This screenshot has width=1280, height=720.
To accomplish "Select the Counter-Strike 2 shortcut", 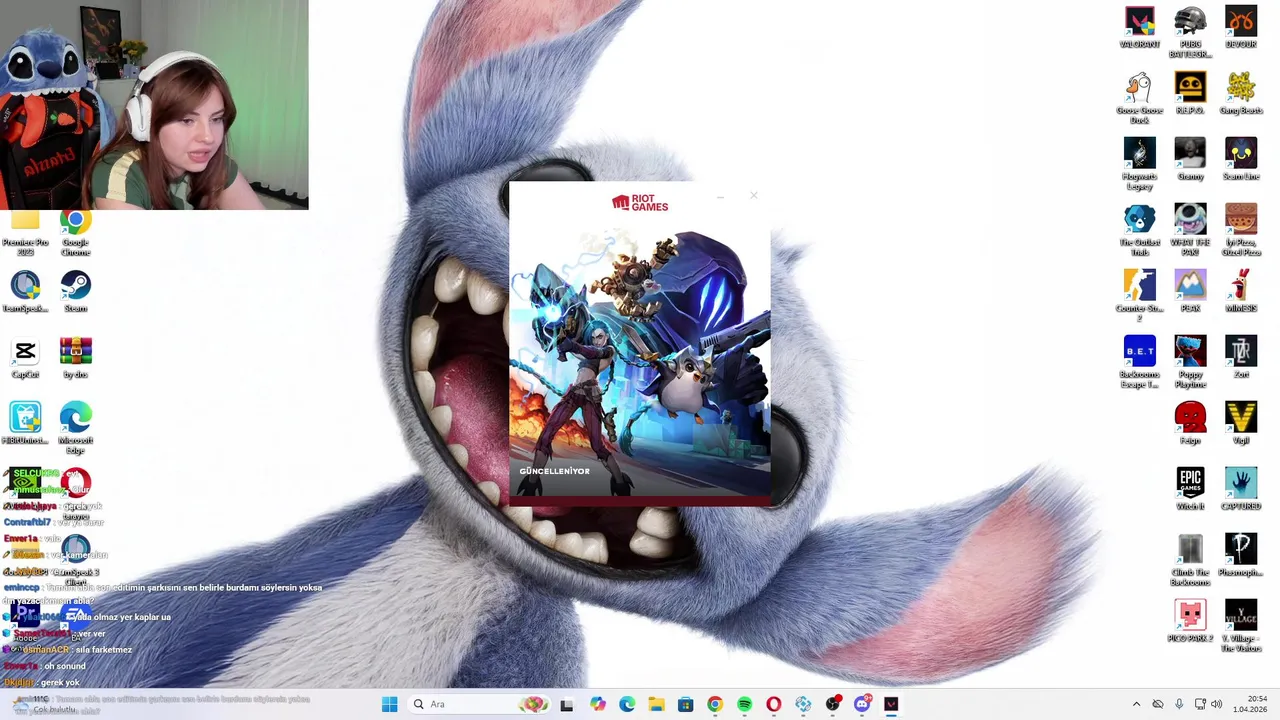I will click(1139, 296).
